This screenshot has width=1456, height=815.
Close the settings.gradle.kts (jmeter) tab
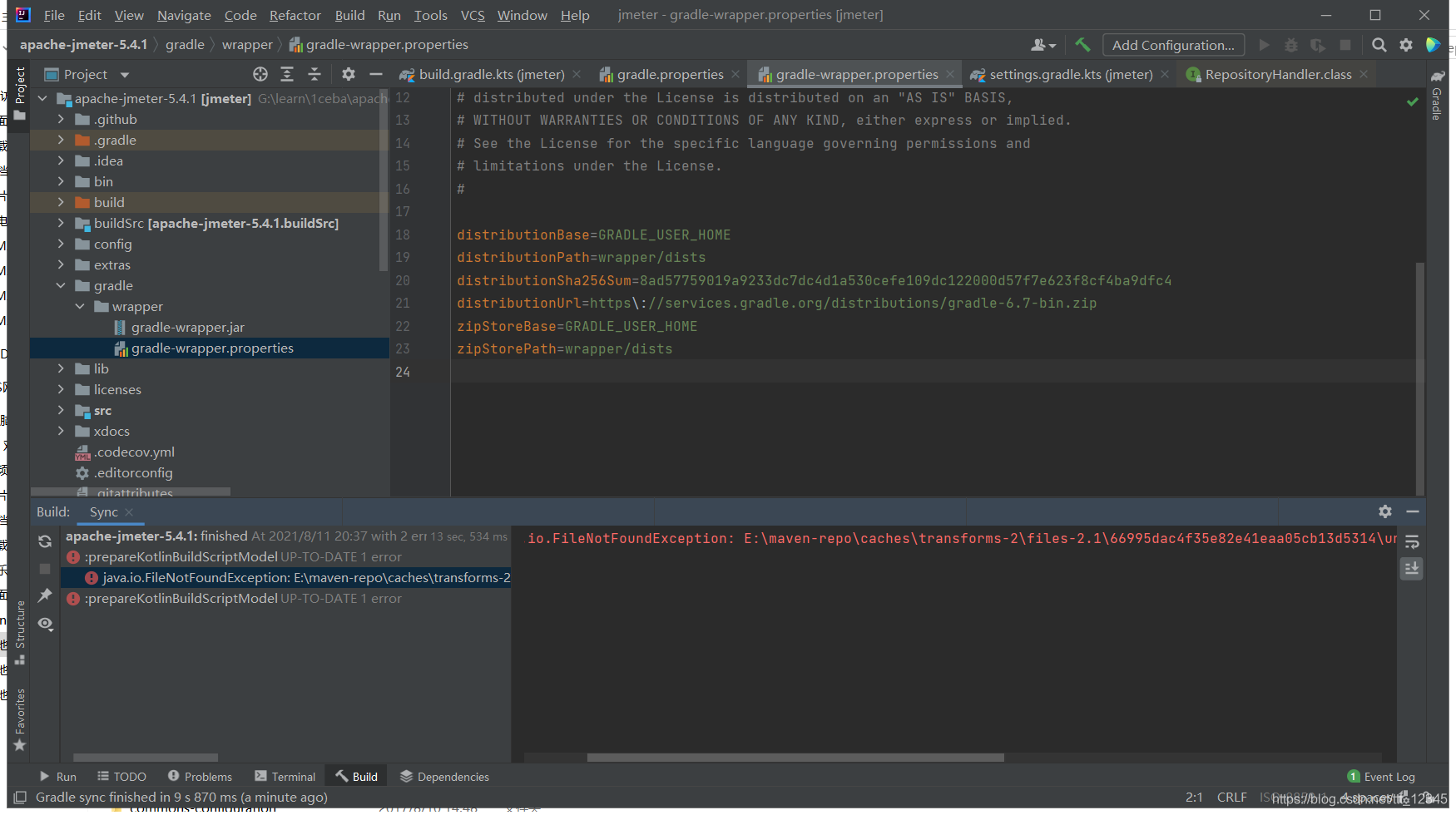point(1165,74)
